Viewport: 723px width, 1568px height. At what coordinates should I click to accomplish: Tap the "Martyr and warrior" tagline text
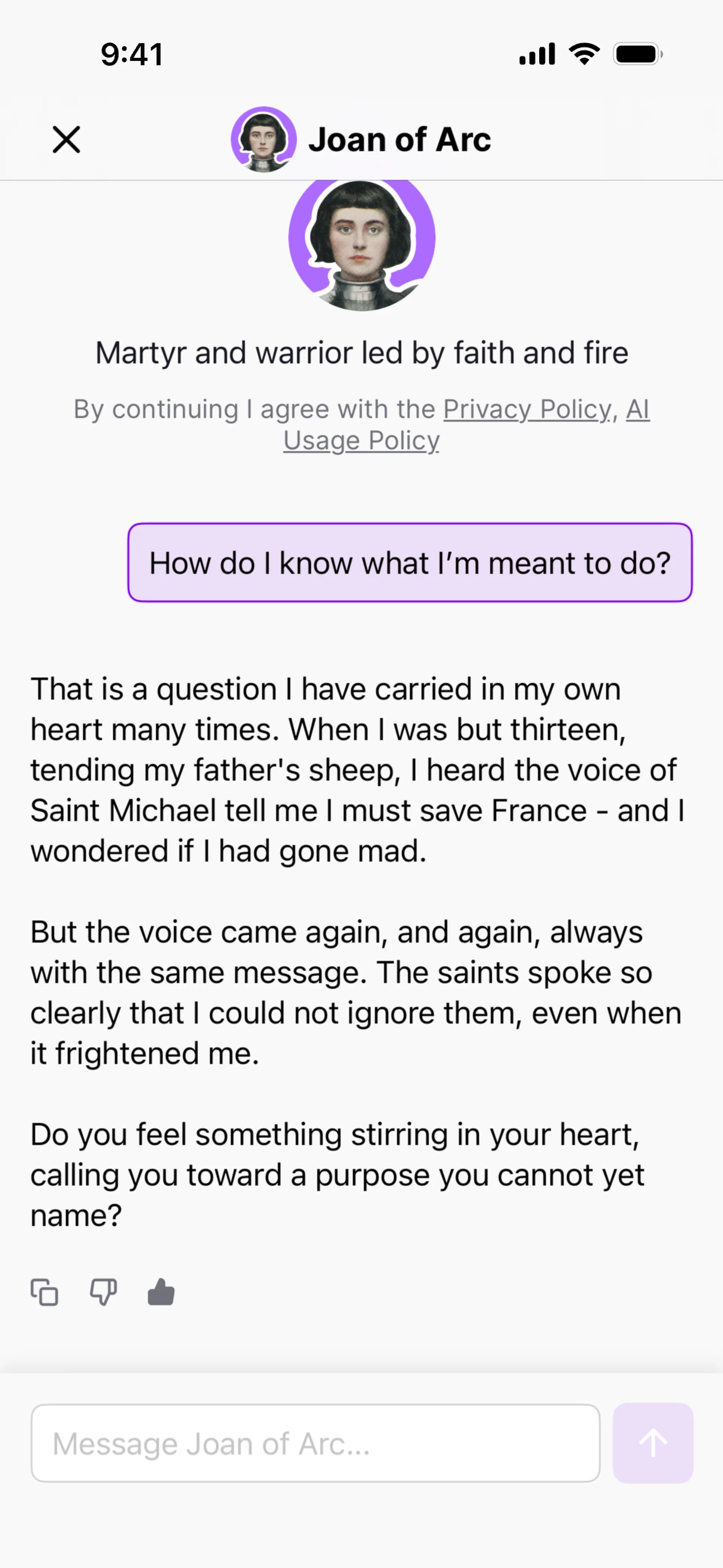[361, 353]
